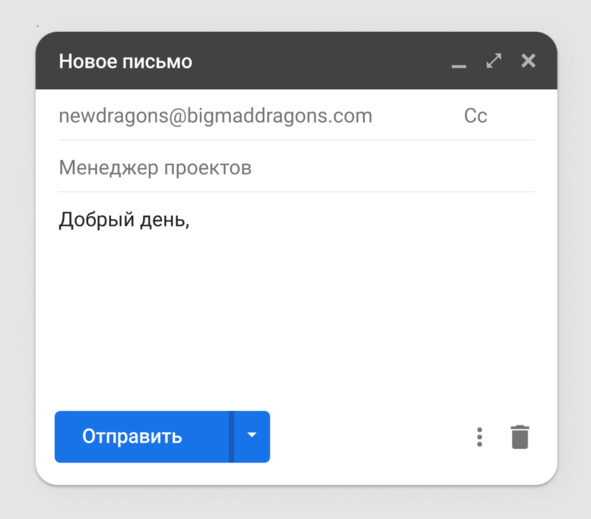Add Cc recipients
The height and width of the screenshot is (519, 591).
point(475,115)
